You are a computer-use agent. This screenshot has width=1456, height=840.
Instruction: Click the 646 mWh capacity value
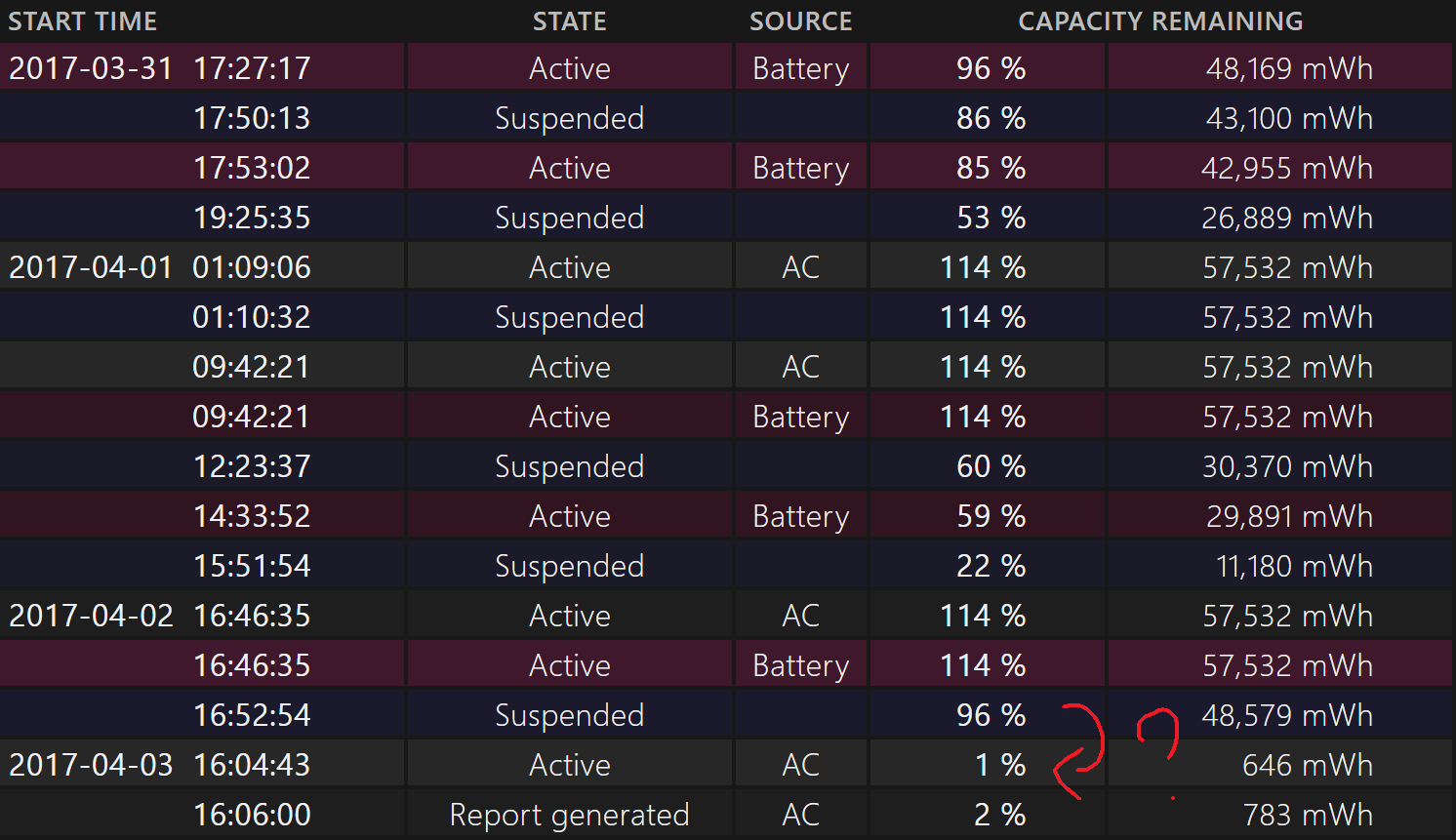[x=1307, y=765]
